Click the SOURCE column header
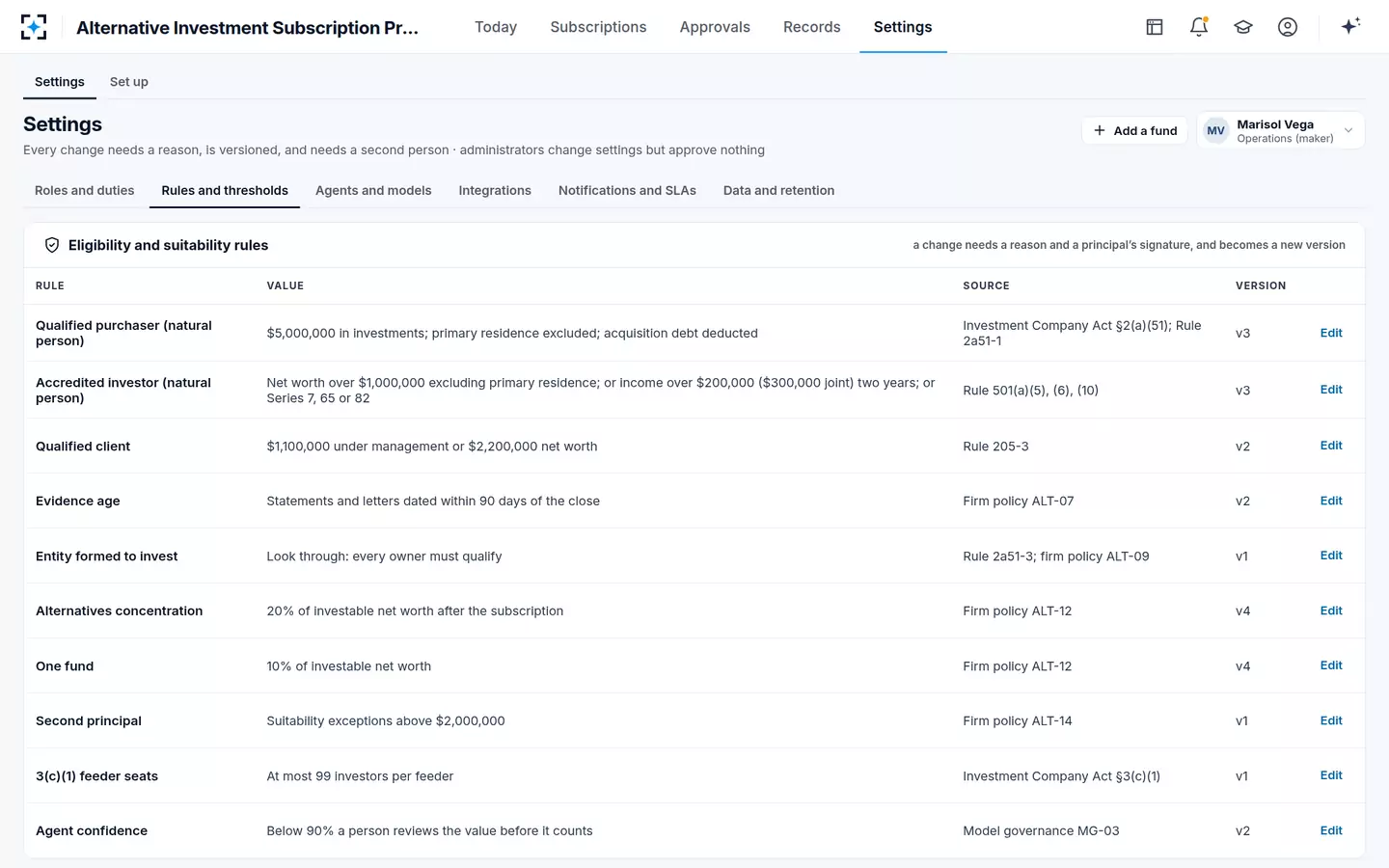The width and height of the screenshot is (1389, 868). coord(986,285)
